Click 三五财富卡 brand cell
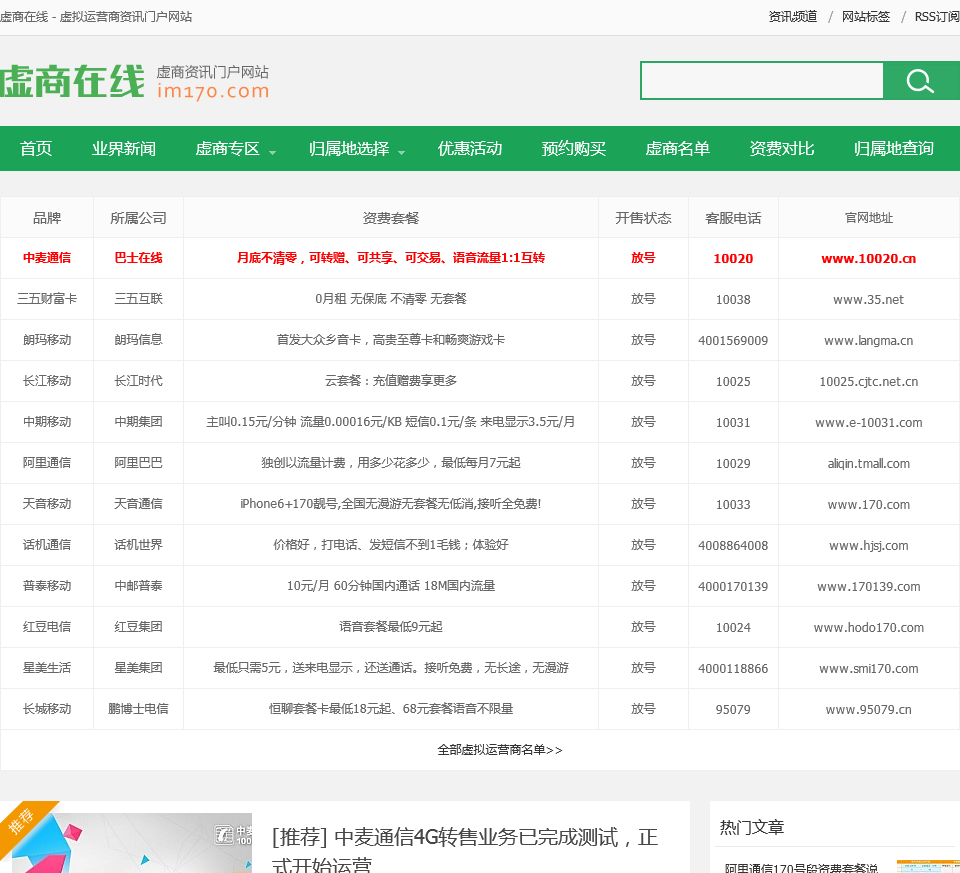 pos(47,299)
